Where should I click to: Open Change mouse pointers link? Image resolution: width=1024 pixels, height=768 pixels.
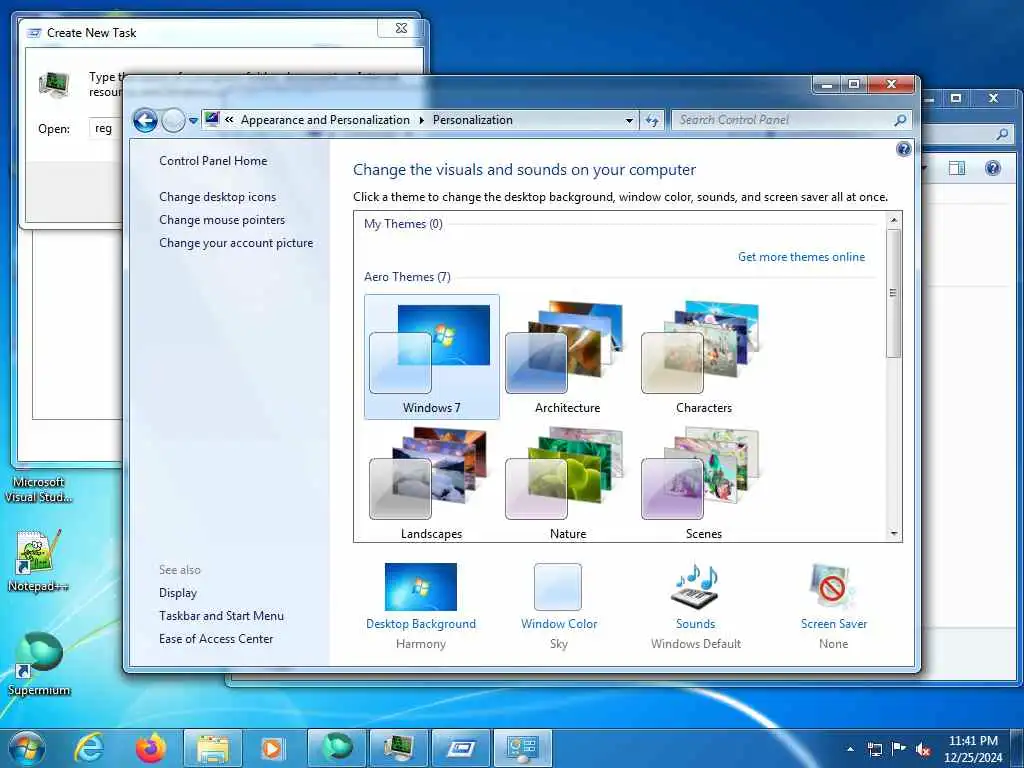click(x=222, y=219)
